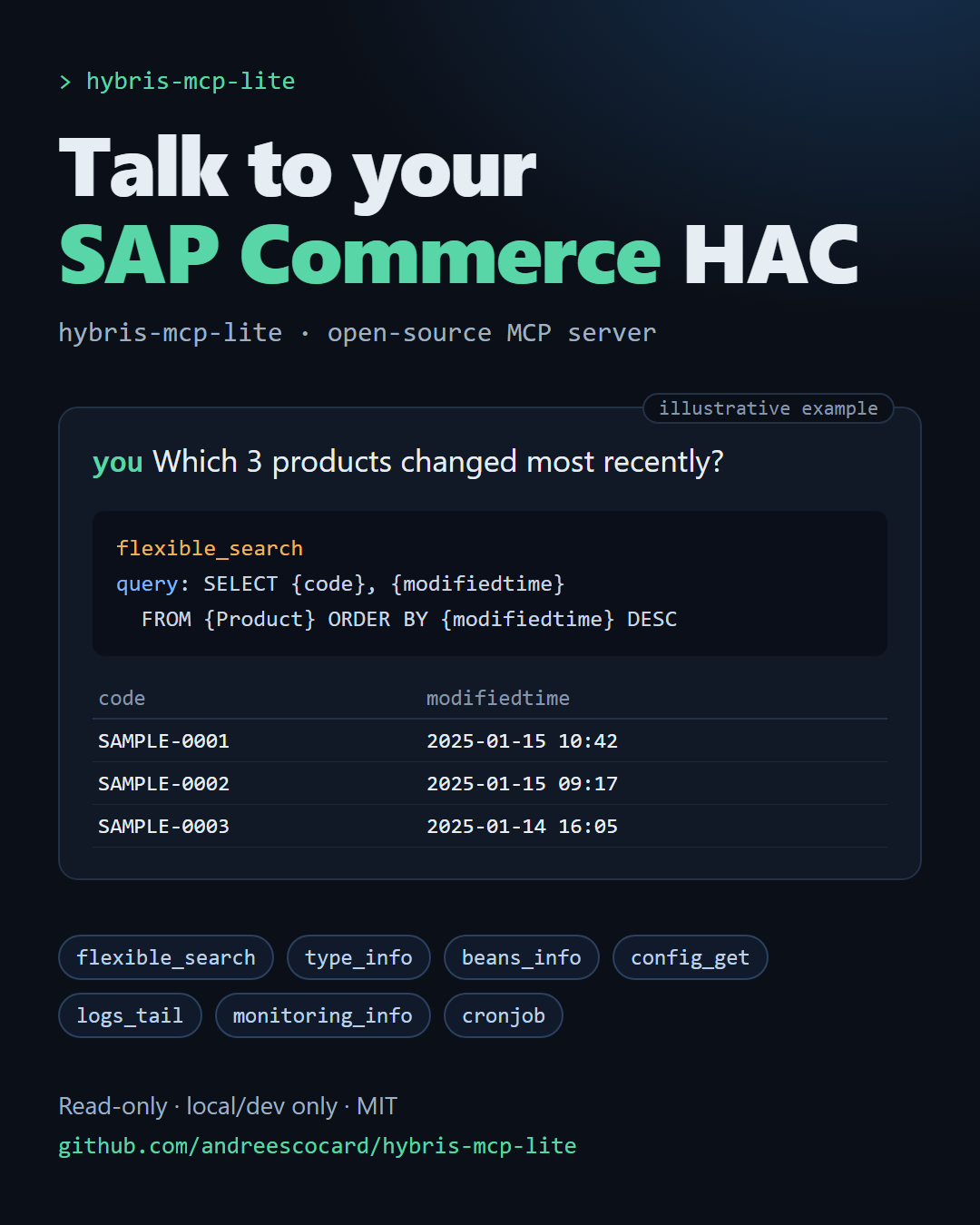The image size is (980, 1225).
Task: Click the green 'SAP Commerce' heading text
Action: point(360,255)
